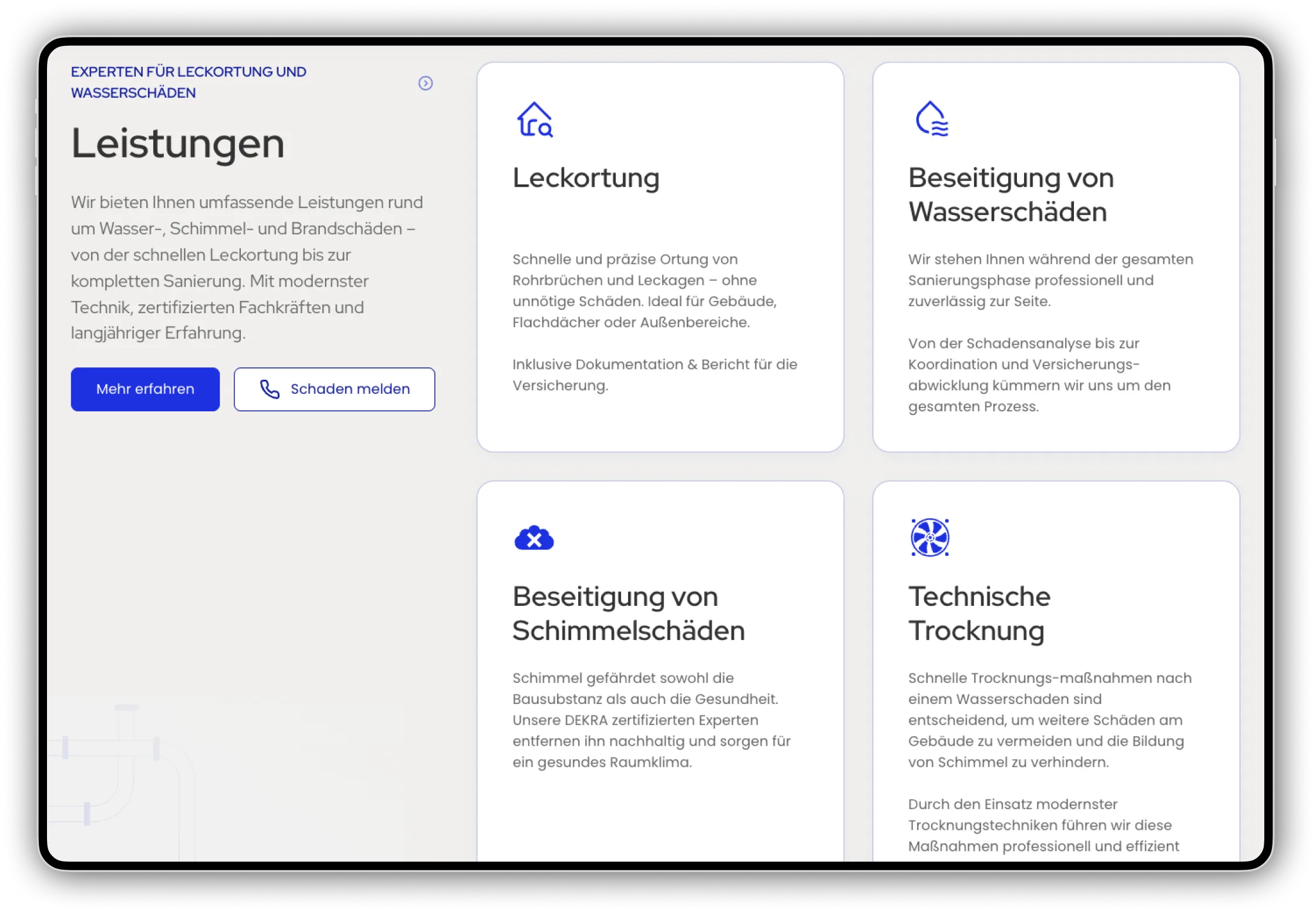Click the DEKRA zertifizierten Experten description text

pyautogui.click(x=651, y=720)
